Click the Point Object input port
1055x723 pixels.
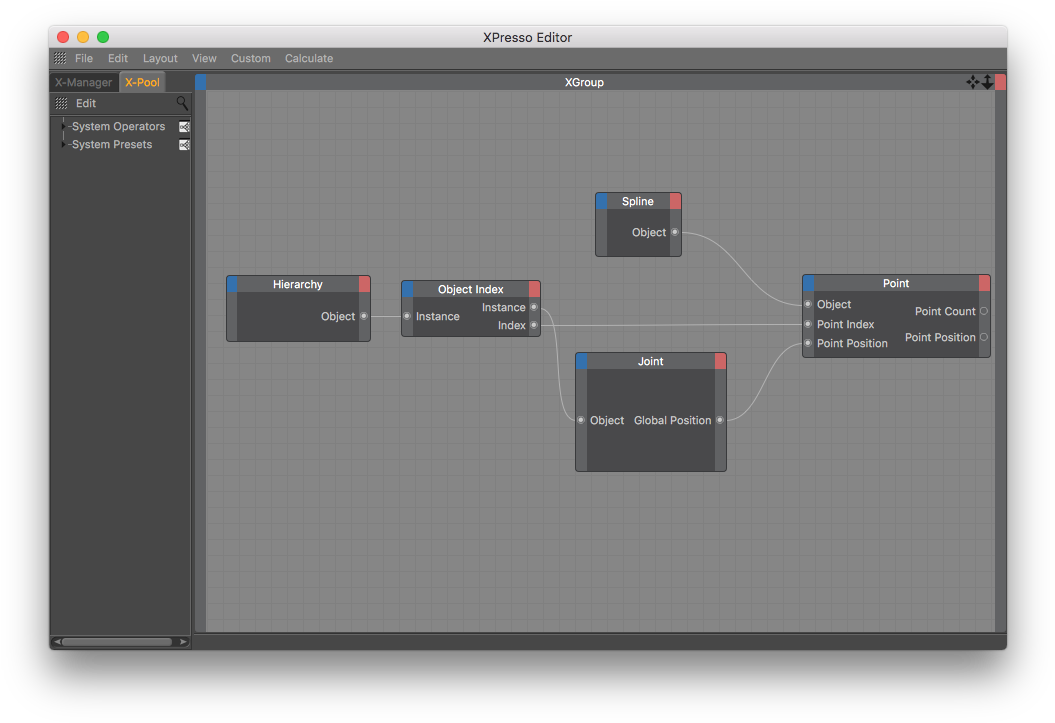(808, 305)
